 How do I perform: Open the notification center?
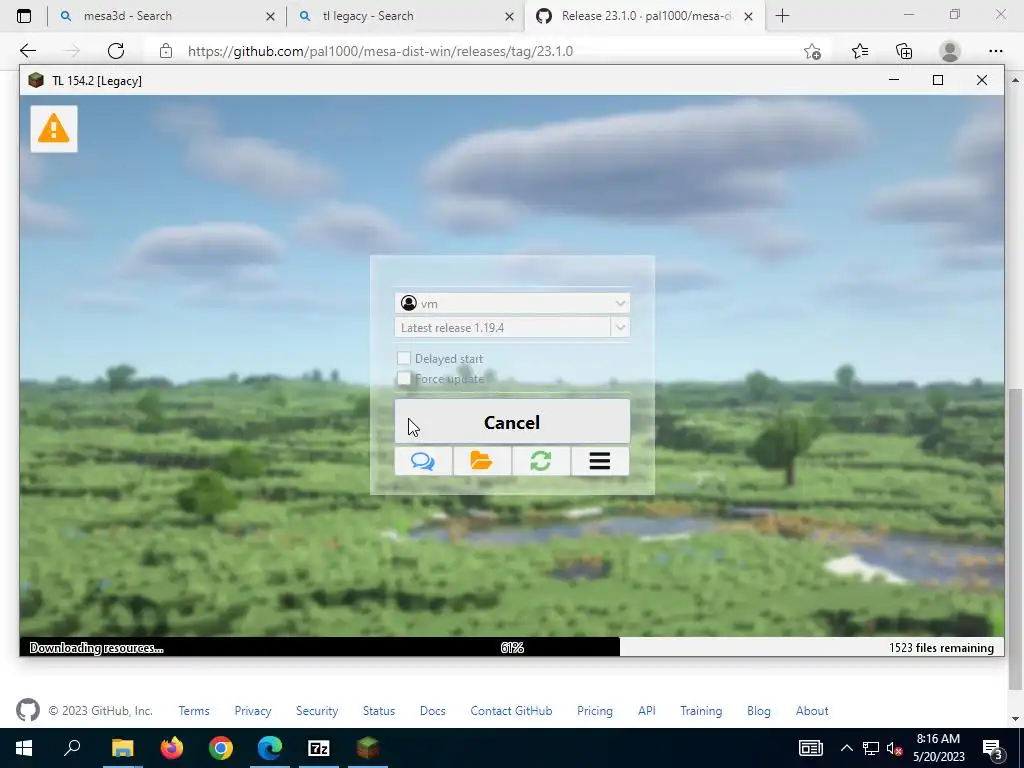tap(993, 749)
